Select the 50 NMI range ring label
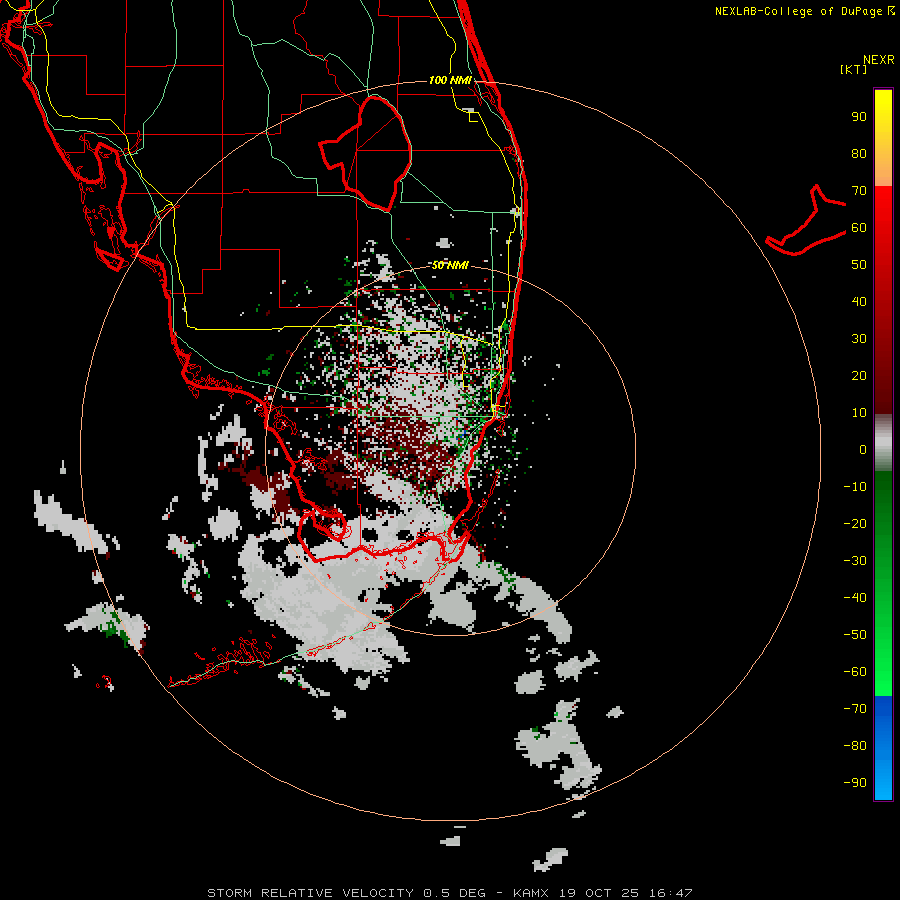Viewport: 900px width, 900px height. pos(450,265)
